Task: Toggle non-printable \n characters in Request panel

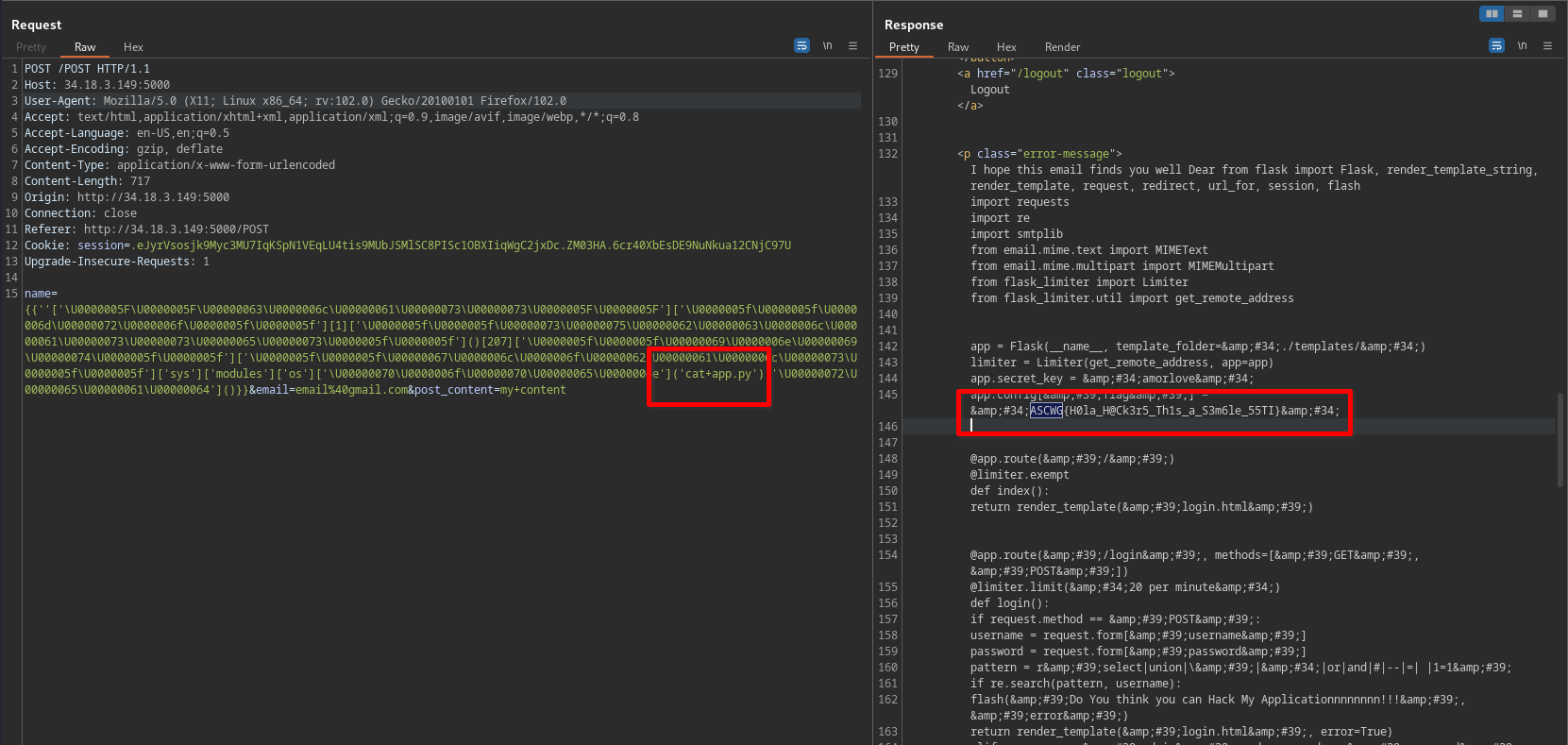Action: pos(827,45)
